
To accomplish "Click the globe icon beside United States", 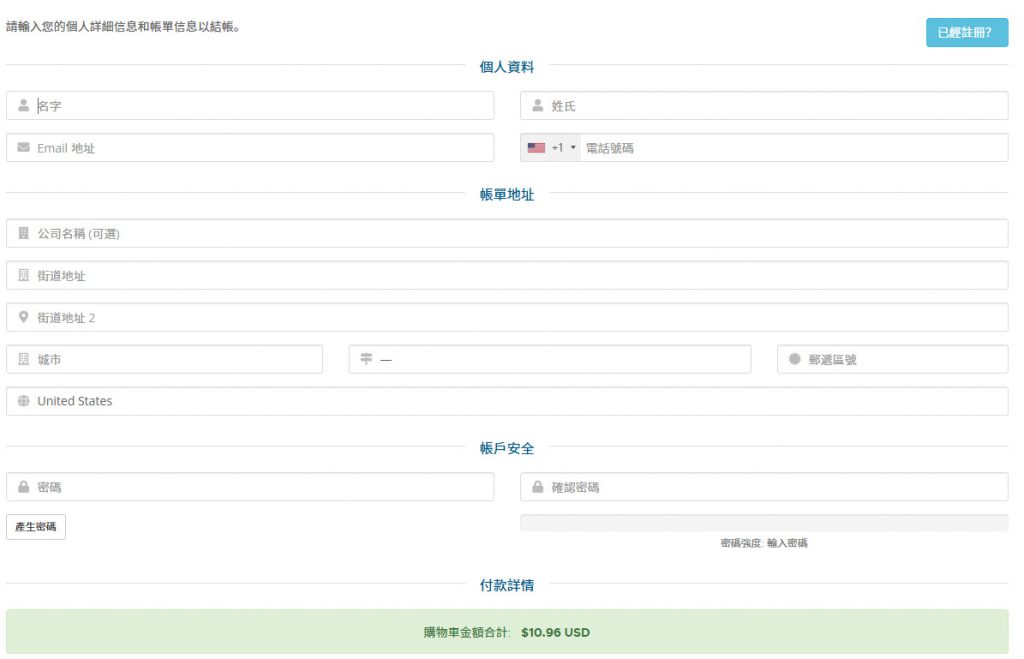I will (22, 400).
